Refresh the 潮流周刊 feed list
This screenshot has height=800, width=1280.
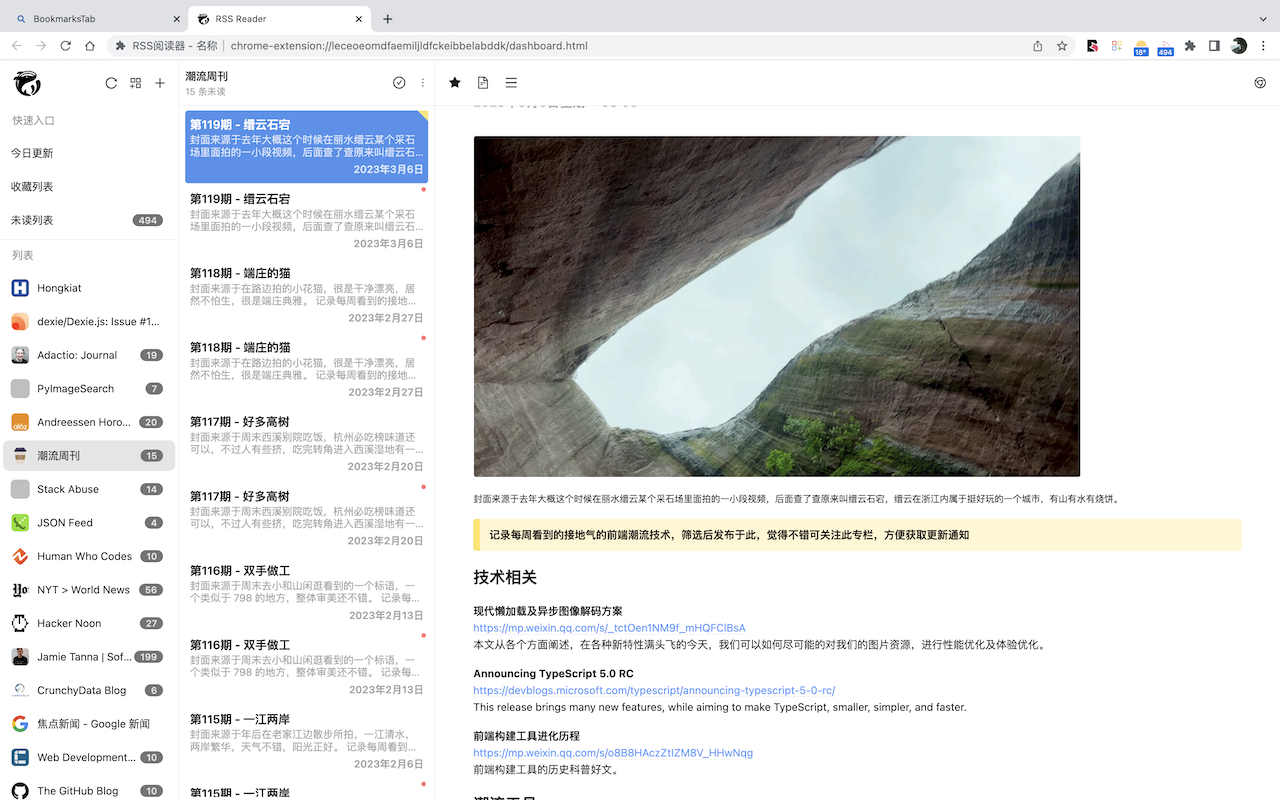coord(111,83)
